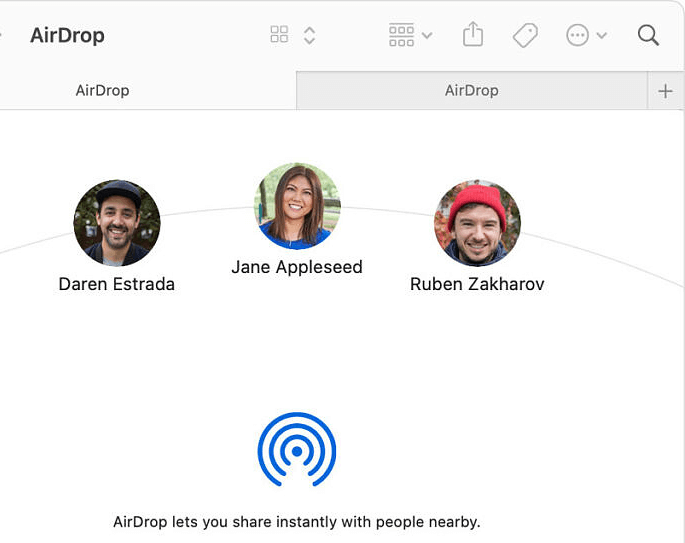Open the Edit Tags icon
This screenshot has width=685, height=543.
[525, 35]
